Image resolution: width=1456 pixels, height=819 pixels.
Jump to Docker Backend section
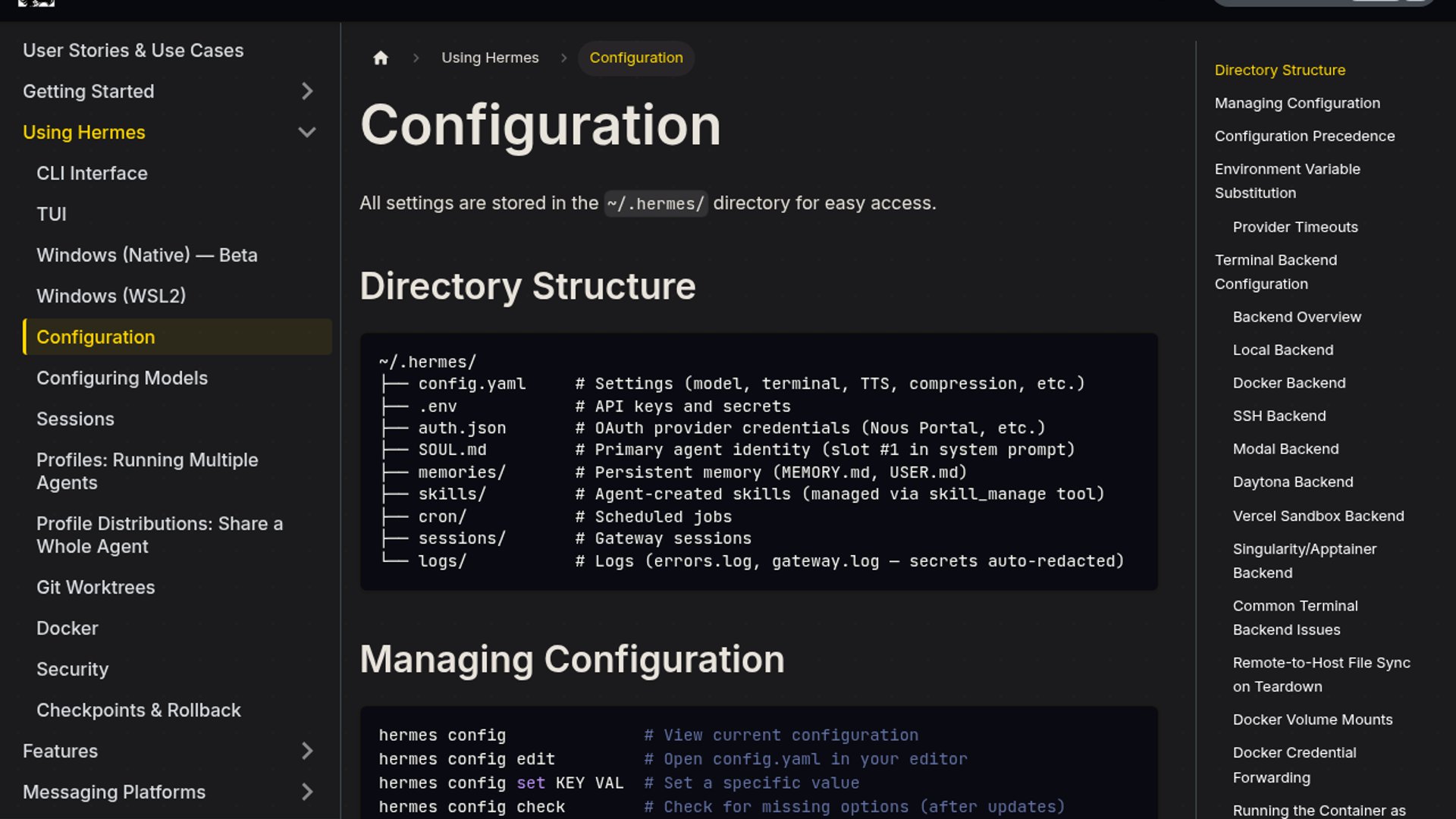coord(1289,383)
